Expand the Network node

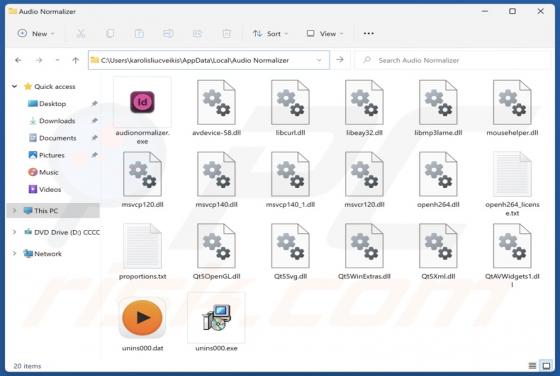pos(15,254)
